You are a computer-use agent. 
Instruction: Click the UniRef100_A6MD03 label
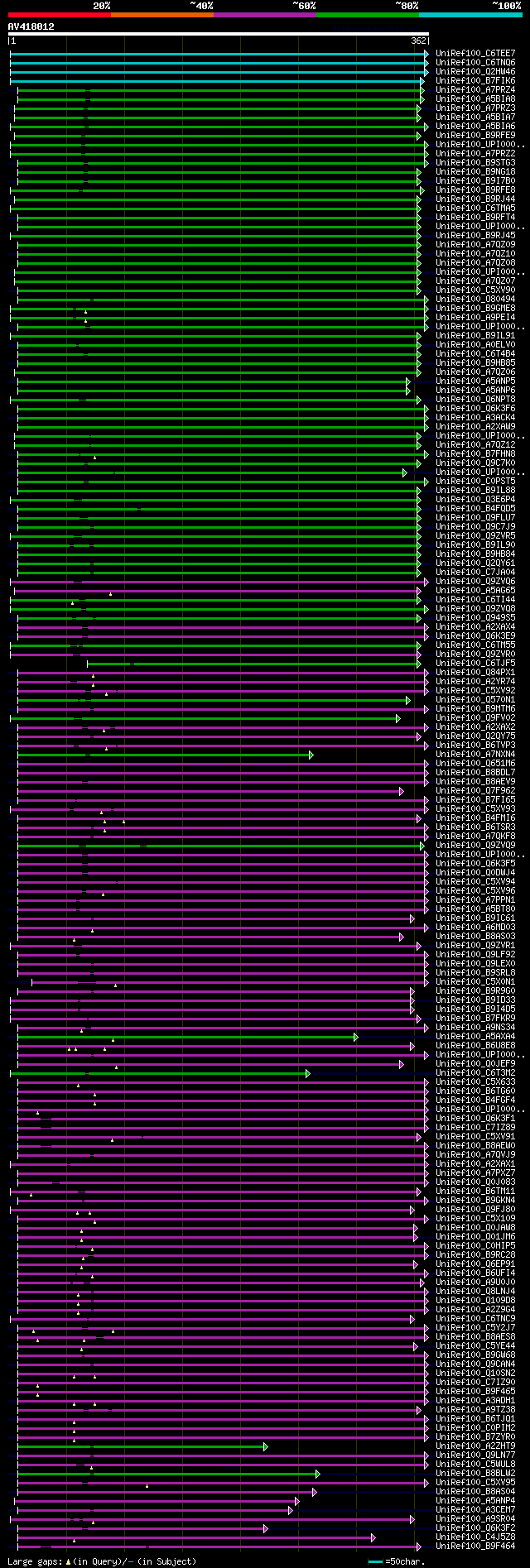pos(475,928)
